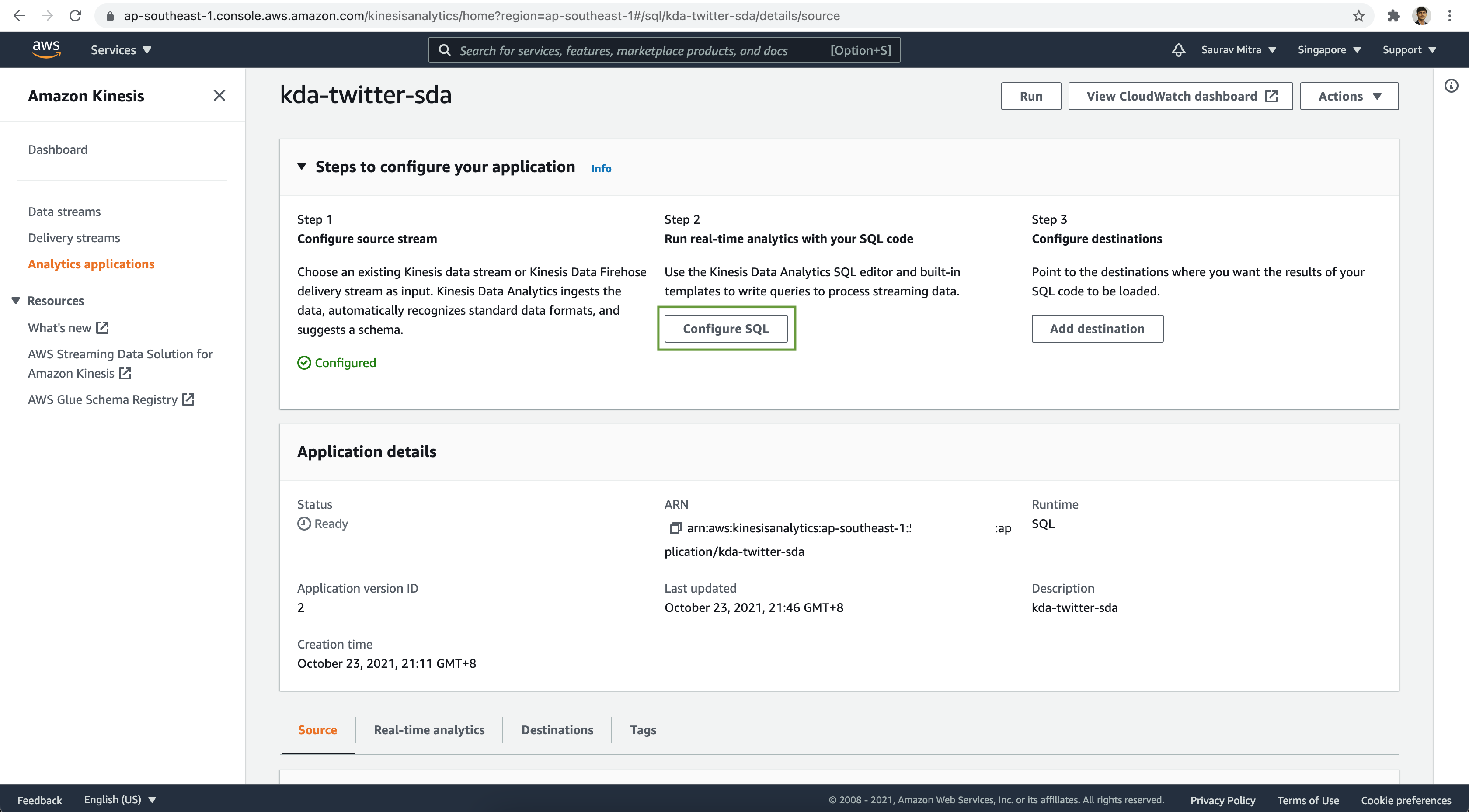Image resolution: width=1469 pixels, height=812 pixels.
Task: Click the browser address bar URL
Action: [x=482, y=16]
